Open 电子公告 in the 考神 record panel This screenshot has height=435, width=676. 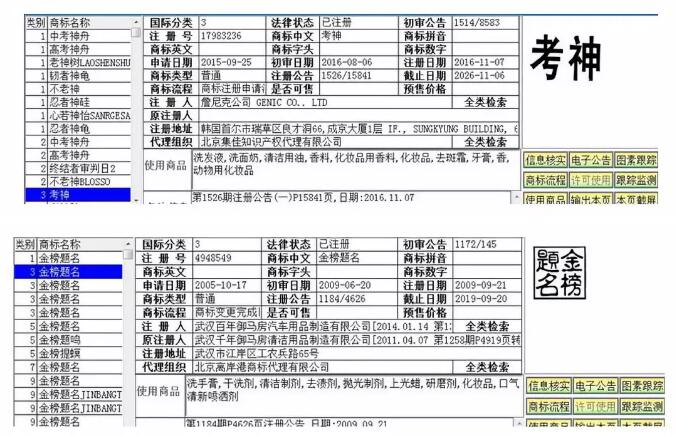(x=591, y=160)
